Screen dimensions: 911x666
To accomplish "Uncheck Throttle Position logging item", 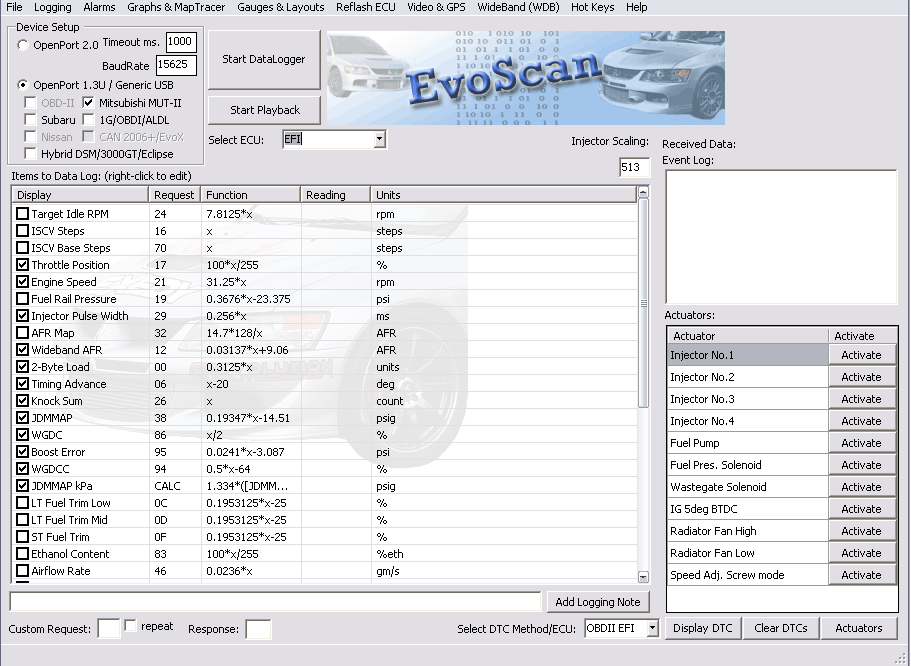I will click(23, 265).
